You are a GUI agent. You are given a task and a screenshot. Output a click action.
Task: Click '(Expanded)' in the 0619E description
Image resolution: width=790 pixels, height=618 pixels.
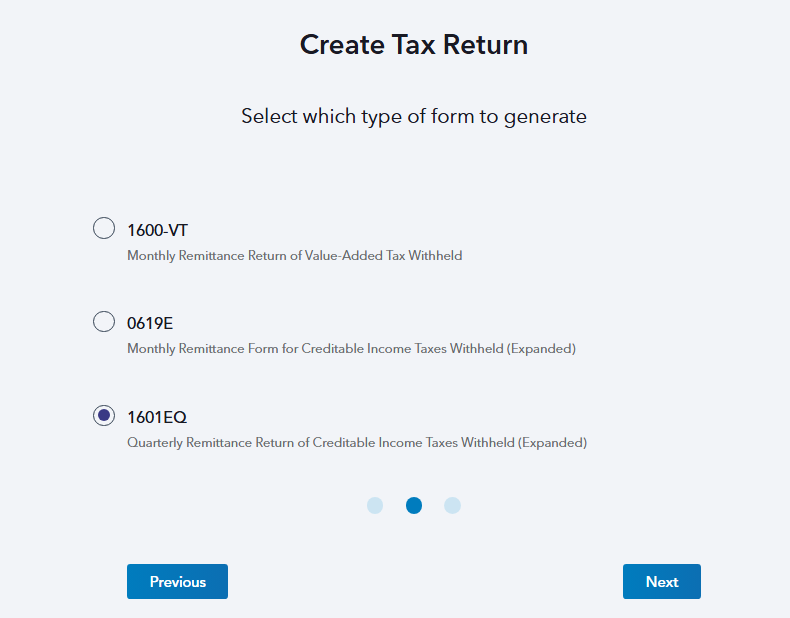(544, 349)
